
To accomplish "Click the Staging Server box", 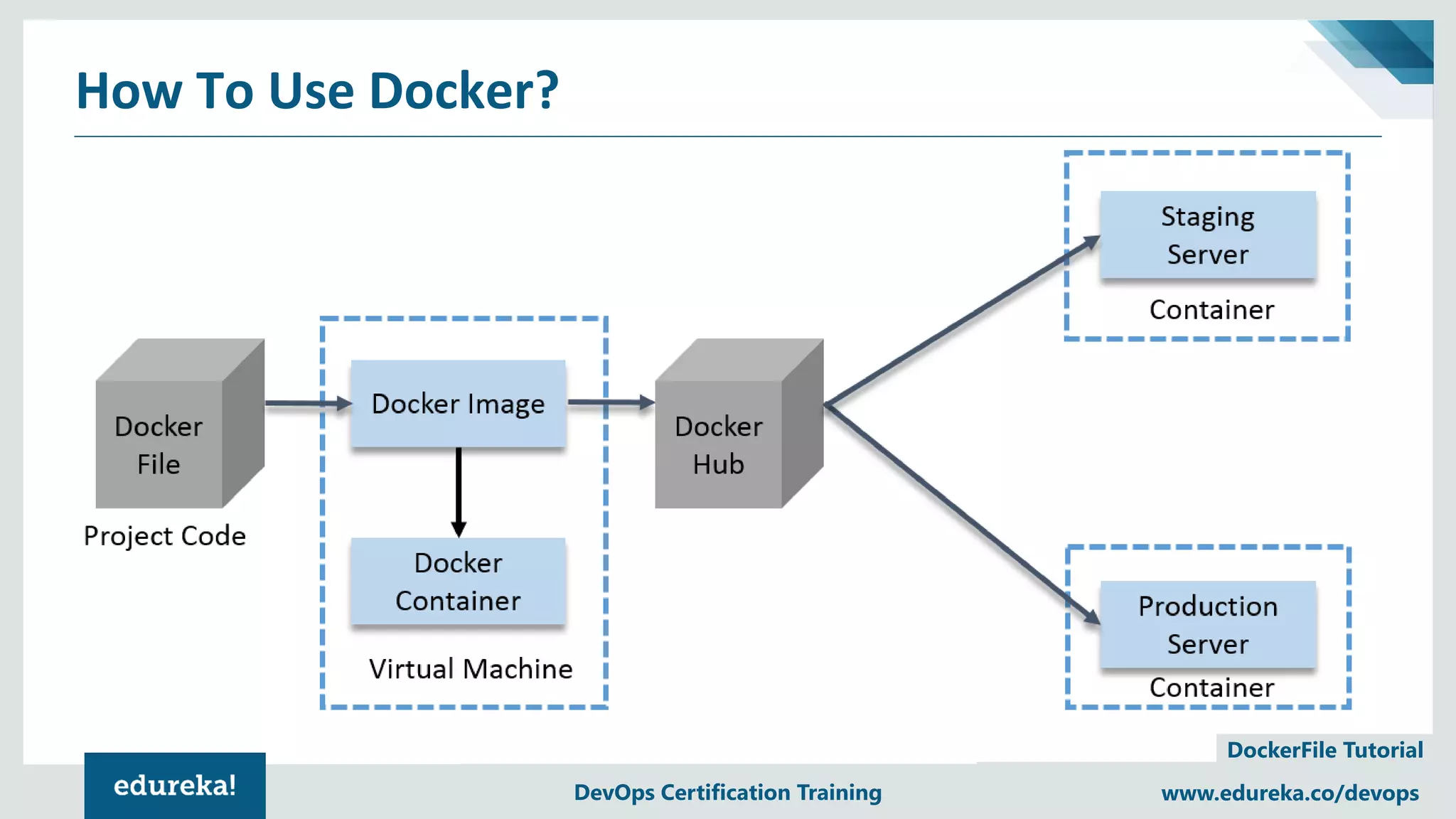I will pyautogui.click(x=1207, y=235).
